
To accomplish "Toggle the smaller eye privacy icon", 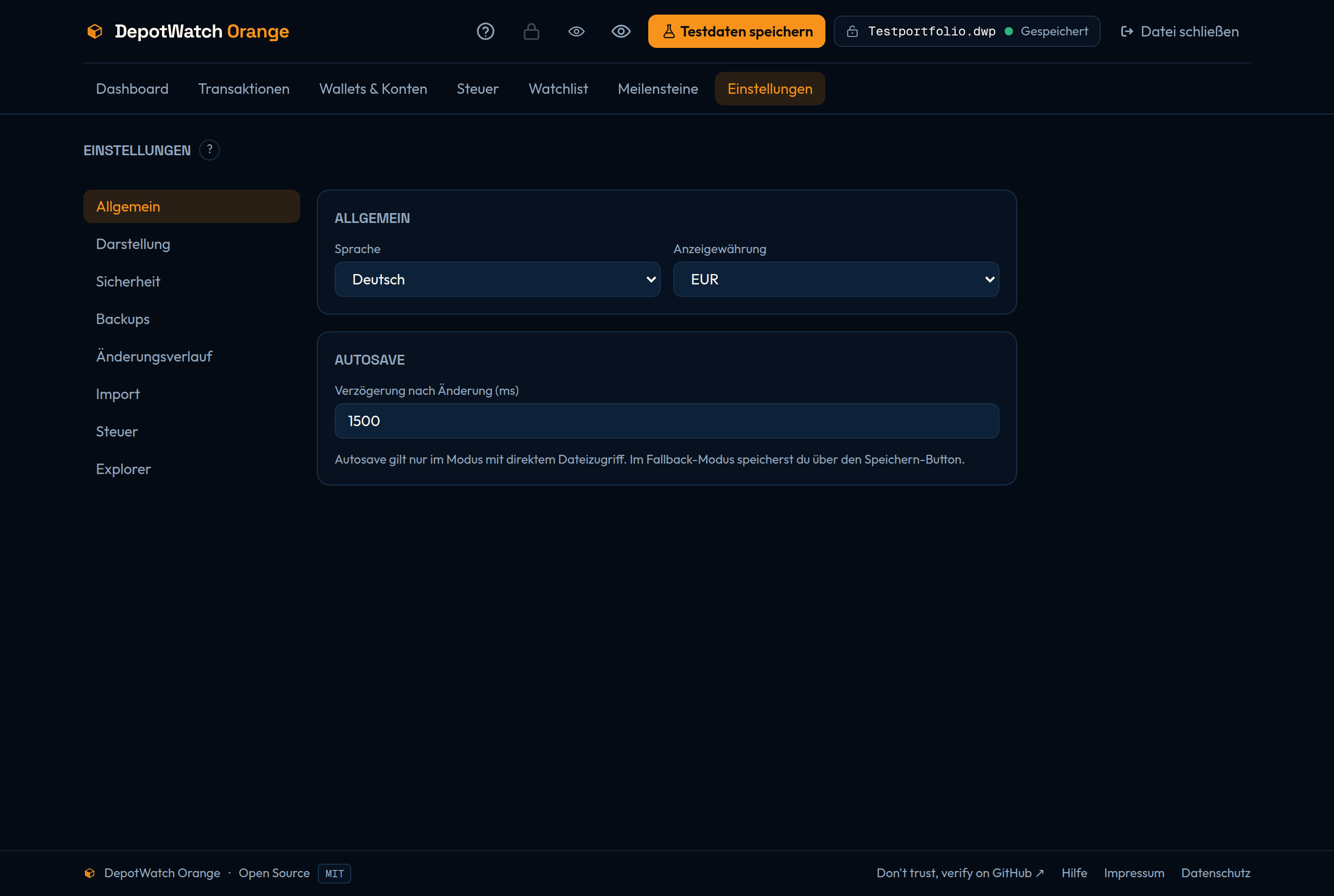I will (576, 31).
